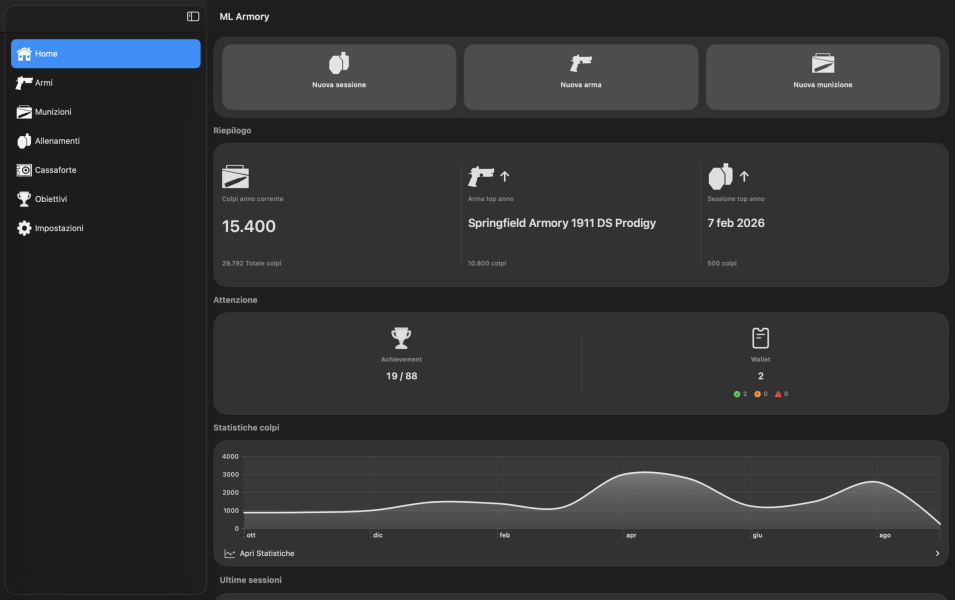Click the target icon above Sessione top anno
This screenshot has height=600, width=955.
721,176
